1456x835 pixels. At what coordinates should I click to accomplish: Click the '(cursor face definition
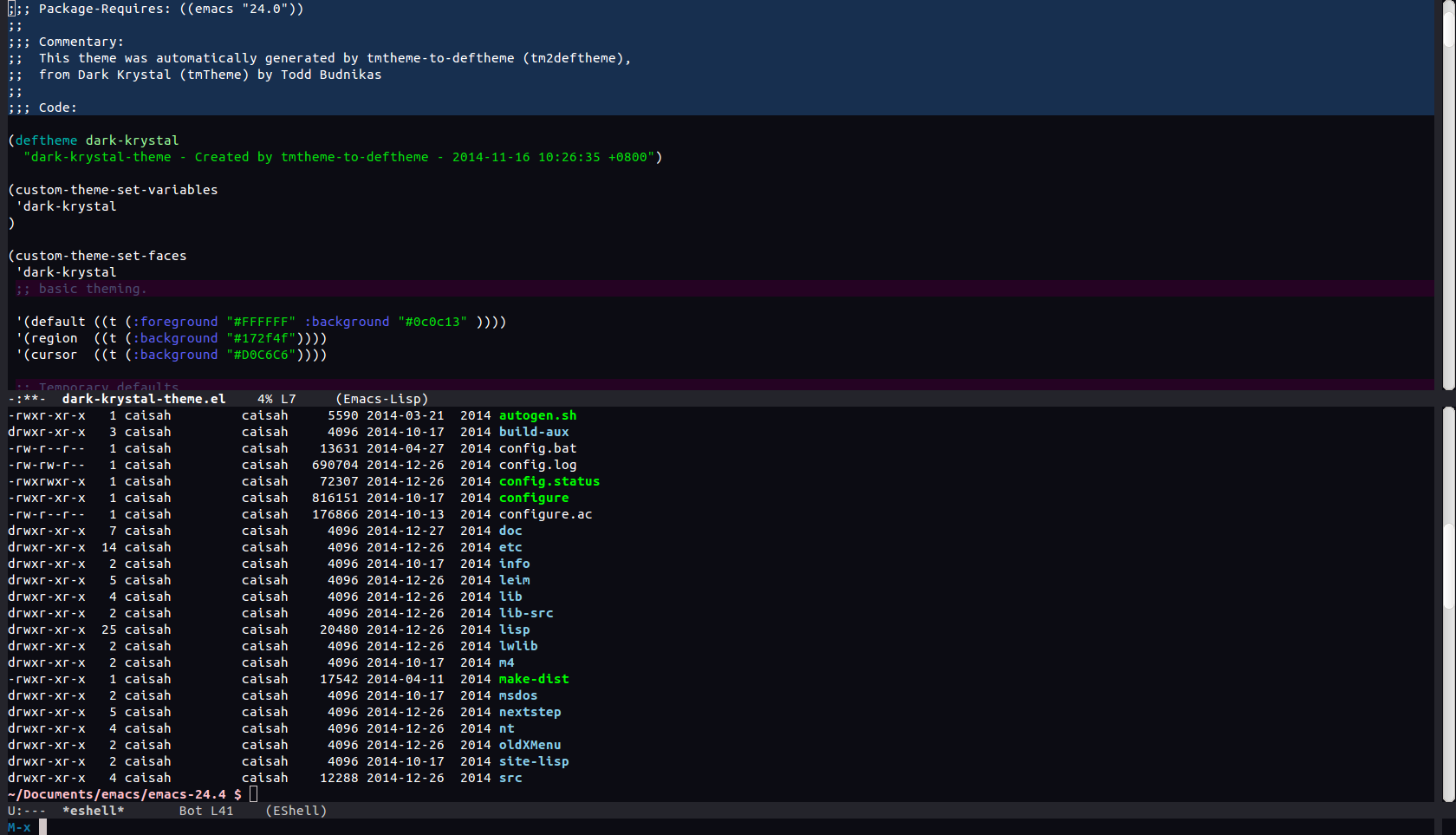pos(172,355)
